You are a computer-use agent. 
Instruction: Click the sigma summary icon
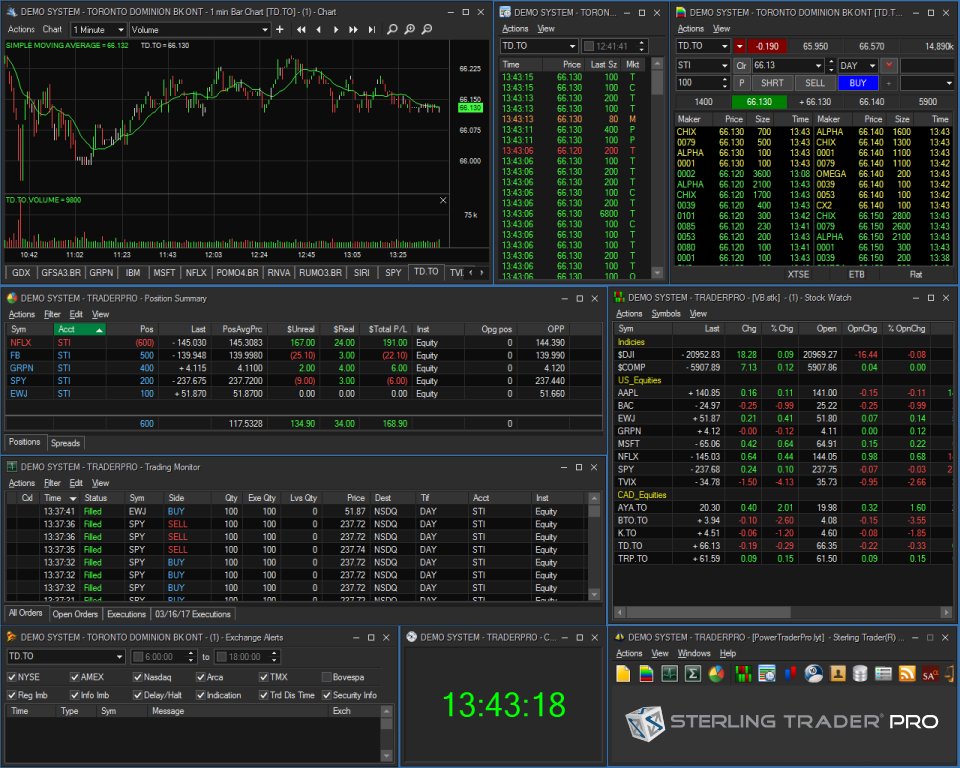(x=692, y=674)
